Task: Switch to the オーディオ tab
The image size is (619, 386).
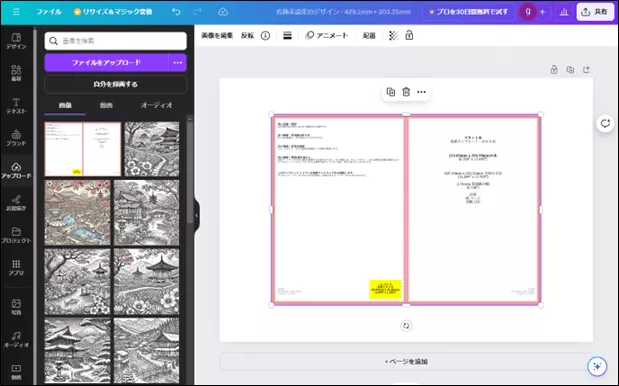Action: click(156, 105)
